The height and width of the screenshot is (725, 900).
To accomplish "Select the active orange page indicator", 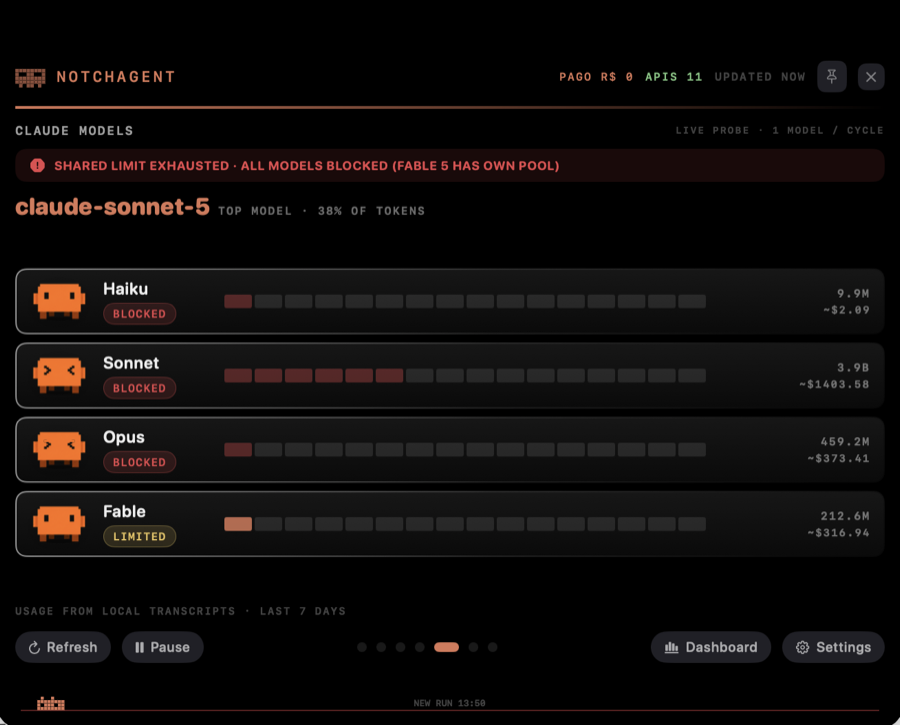I will [x=447, y=647].
